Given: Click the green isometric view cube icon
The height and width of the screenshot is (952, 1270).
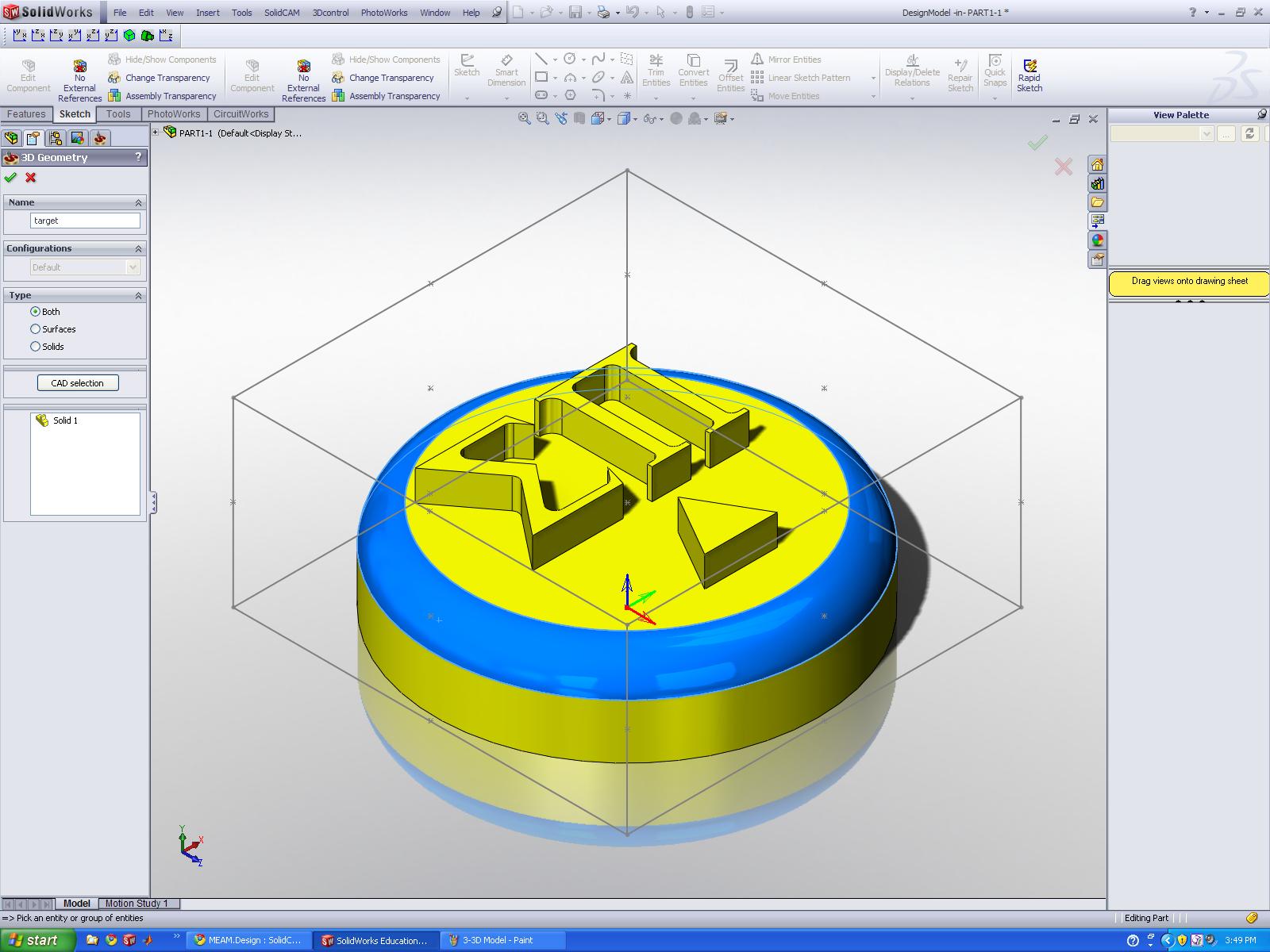Looking at the screenshot, I should 129,35.
